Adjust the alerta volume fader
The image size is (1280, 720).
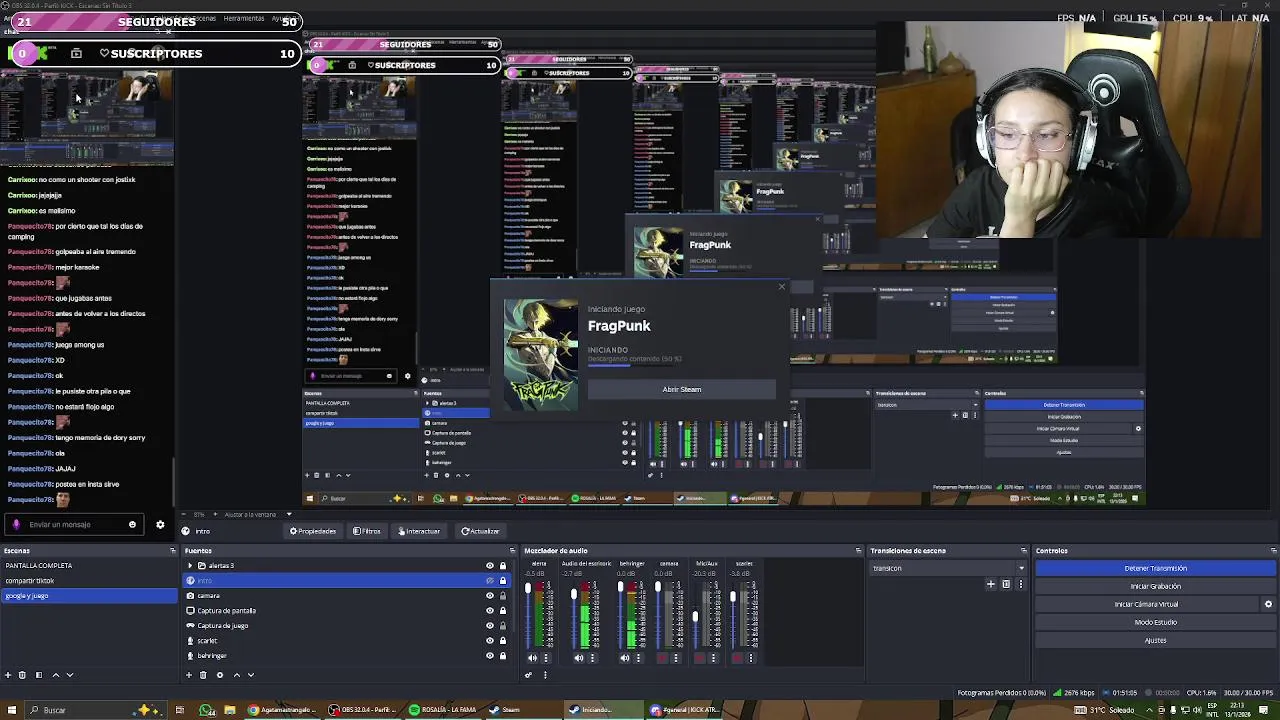click(x=528, y=589)
